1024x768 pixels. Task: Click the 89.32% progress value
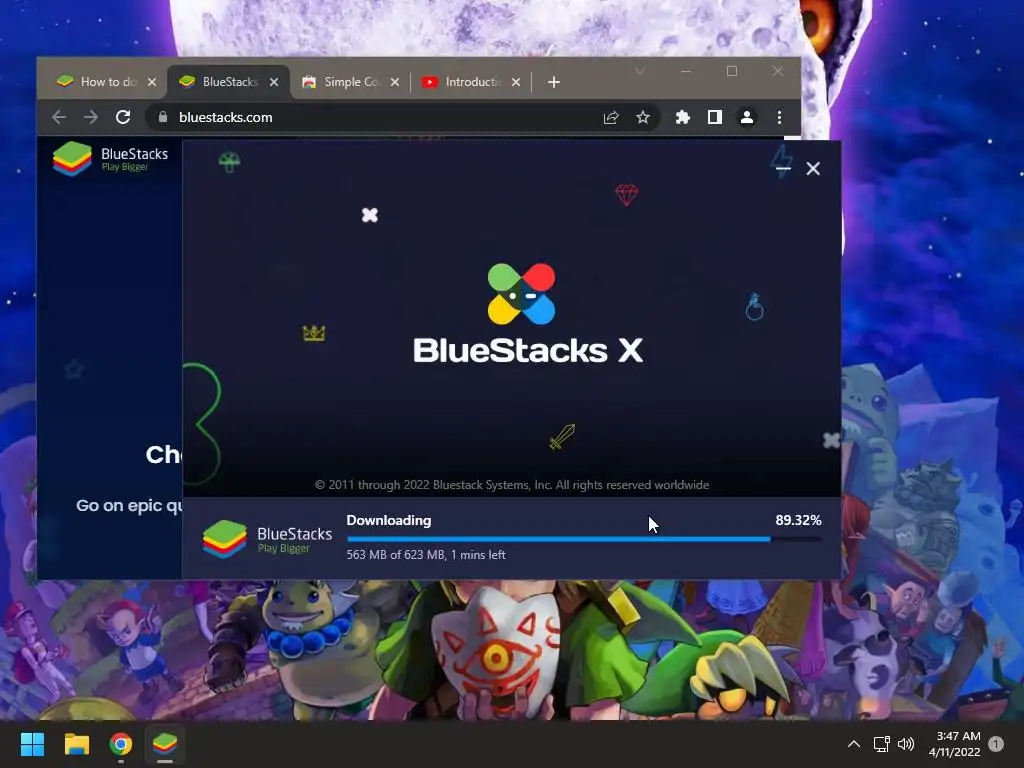coord(798,520)
